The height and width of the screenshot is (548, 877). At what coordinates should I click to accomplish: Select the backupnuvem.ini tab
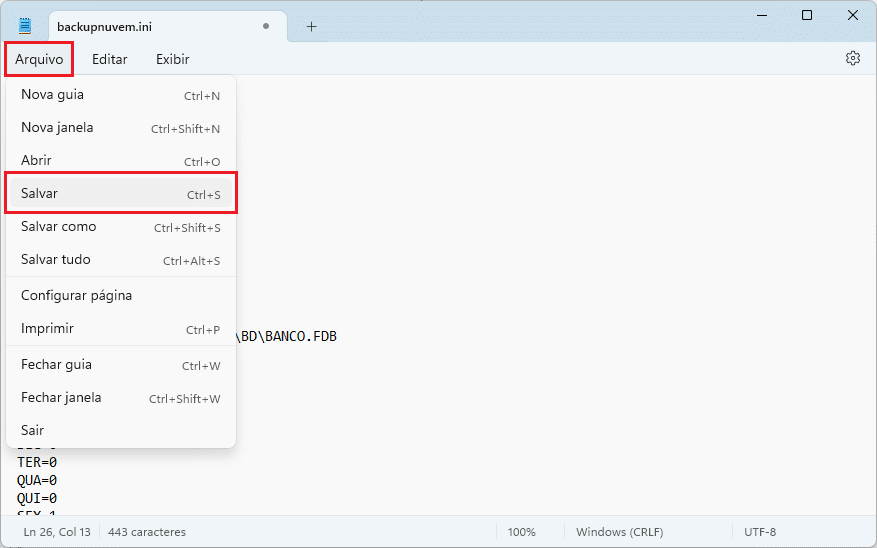pos(150,27)
